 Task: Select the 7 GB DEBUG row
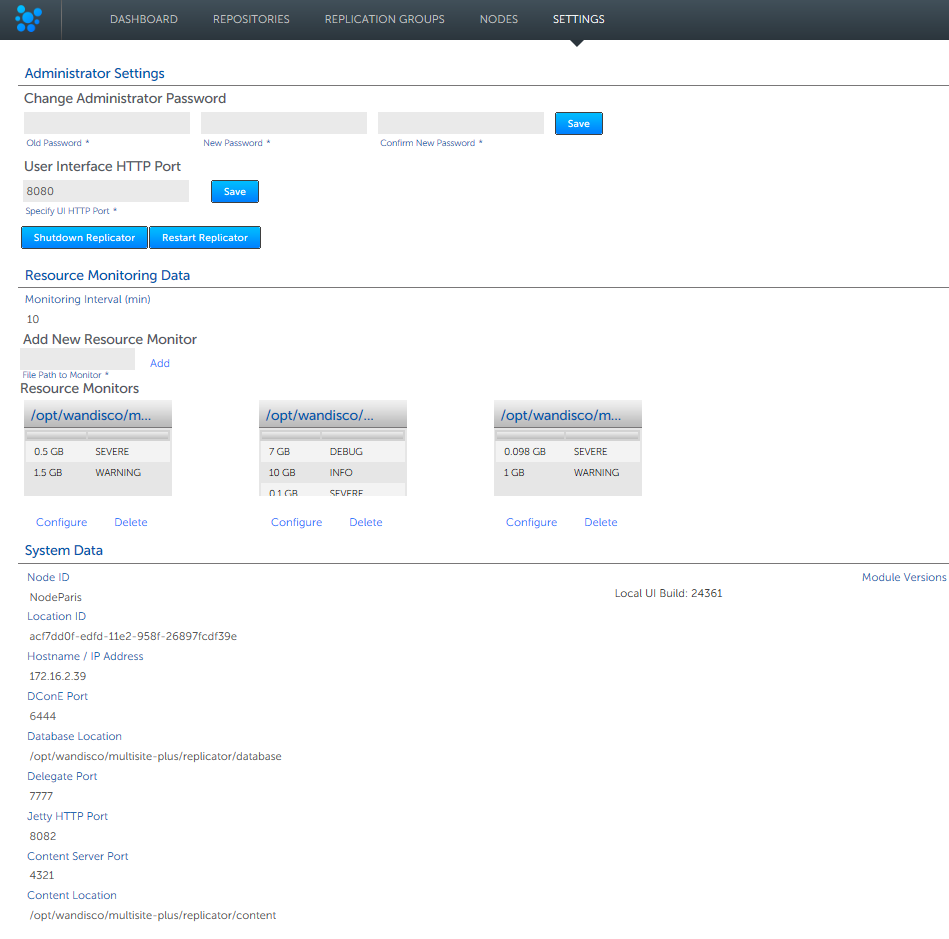(x=333, y=452)
